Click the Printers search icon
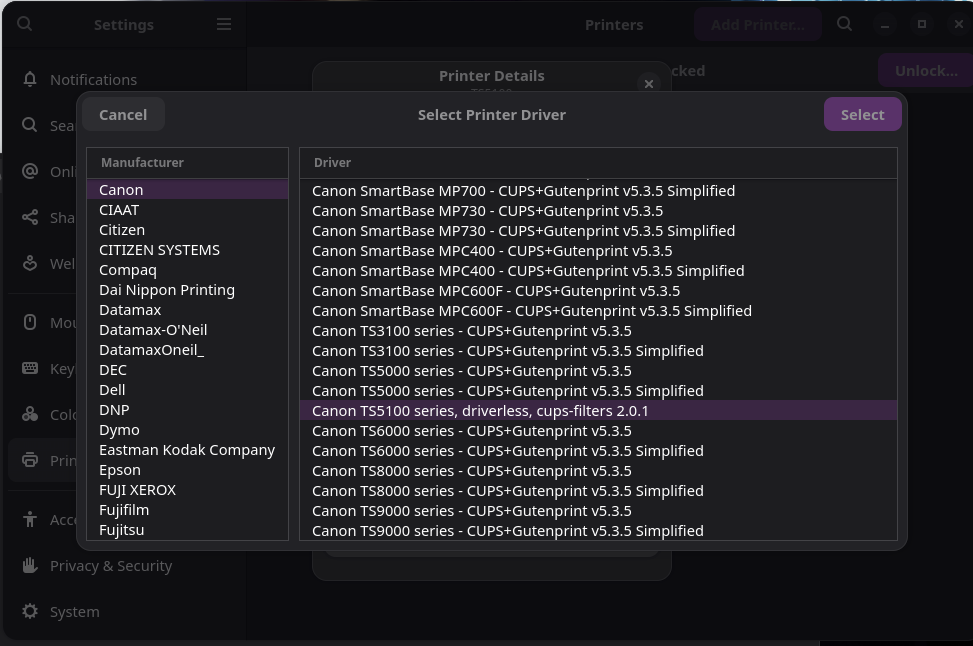The image size is (973, 646). pyautogui.click(x=845, y=24)
